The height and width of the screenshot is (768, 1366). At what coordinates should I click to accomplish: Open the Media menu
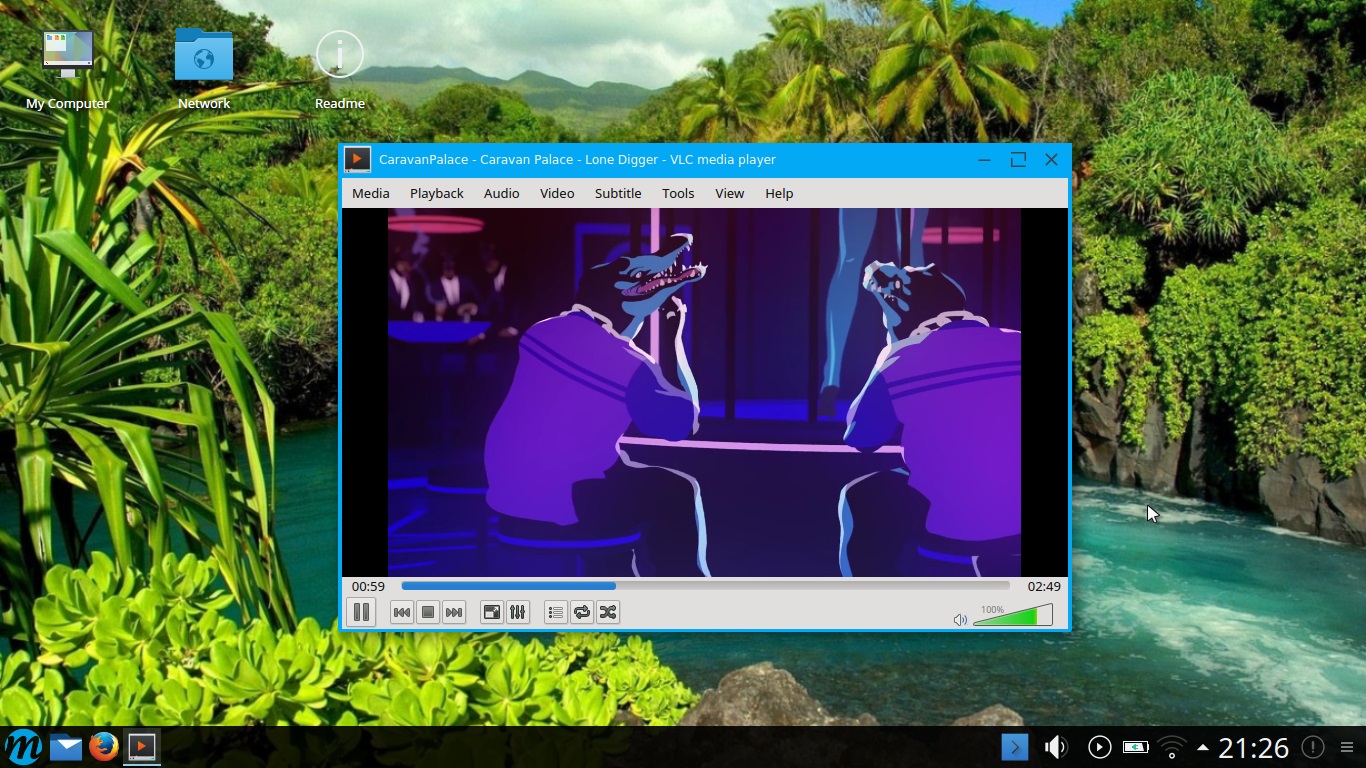tap(371, 193)
